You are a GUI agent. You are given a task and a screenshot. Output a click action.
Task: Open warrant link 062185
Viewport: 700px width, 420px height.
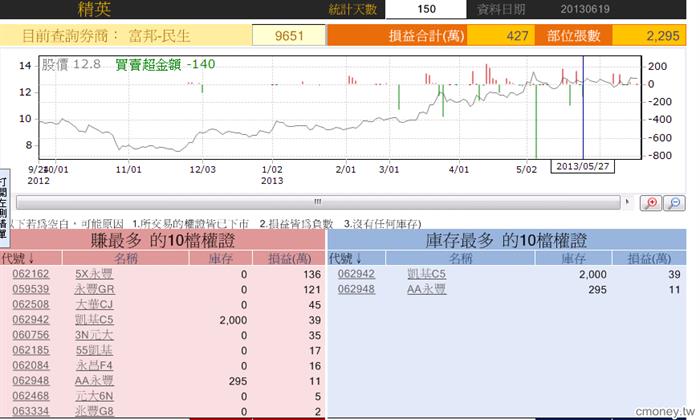(31, 350)
